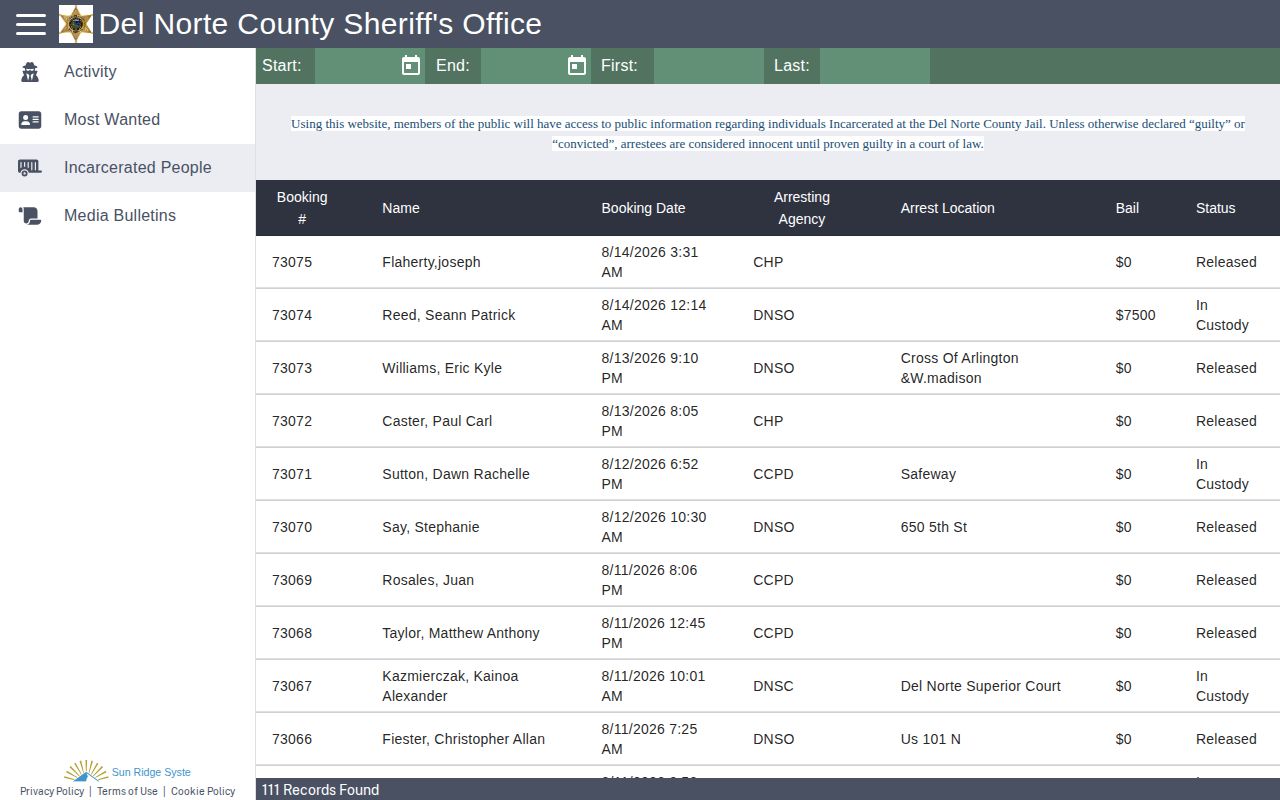Open the Start date calendar picker

pyautogui.click(x=411, y=66)
